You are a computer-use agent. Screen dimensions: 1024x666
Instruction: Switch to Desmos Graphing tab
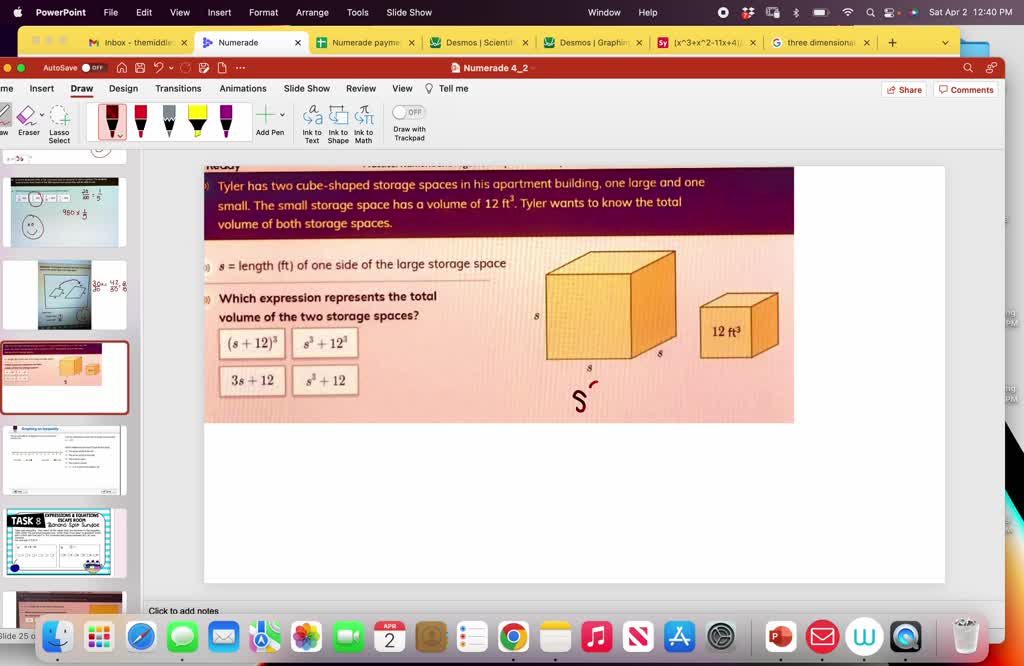click(592, 42)
